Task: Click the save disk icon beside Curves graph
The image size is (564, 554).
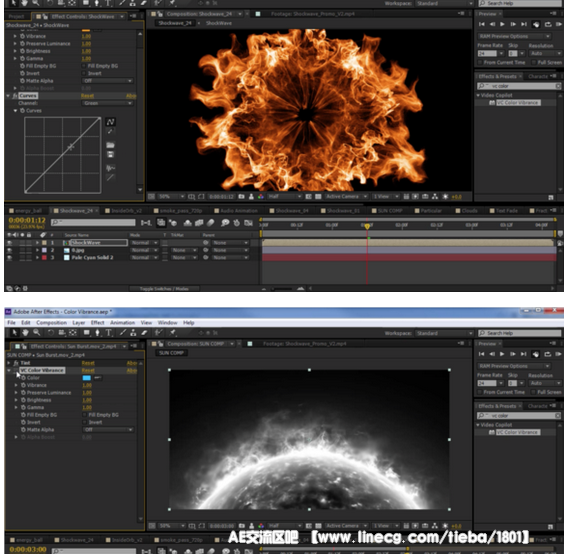Action: pyautogui.click(x=110, y=154)
